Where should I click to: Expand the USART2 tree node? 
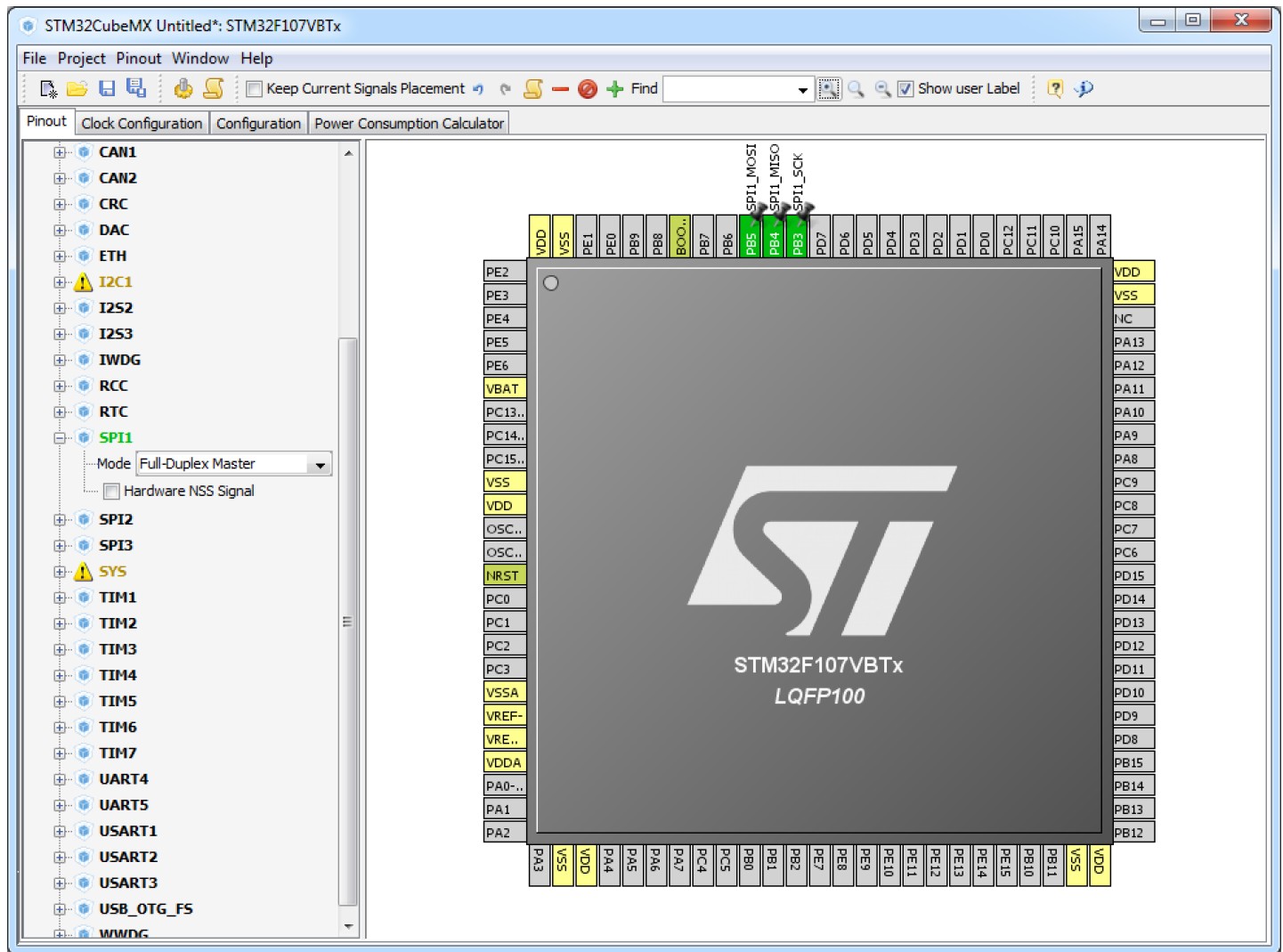(60, 857)
